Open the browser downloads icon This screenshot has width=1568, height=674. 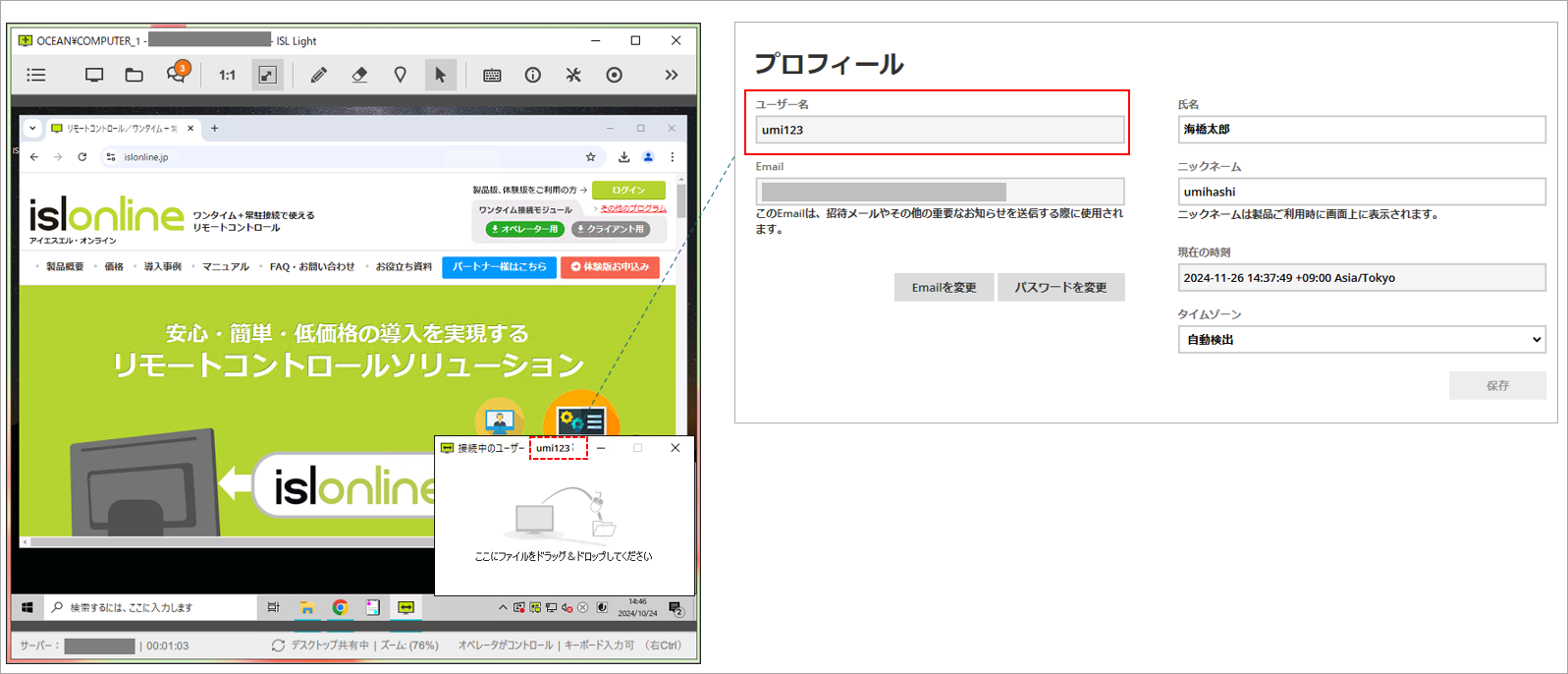(x=623, y=157)
